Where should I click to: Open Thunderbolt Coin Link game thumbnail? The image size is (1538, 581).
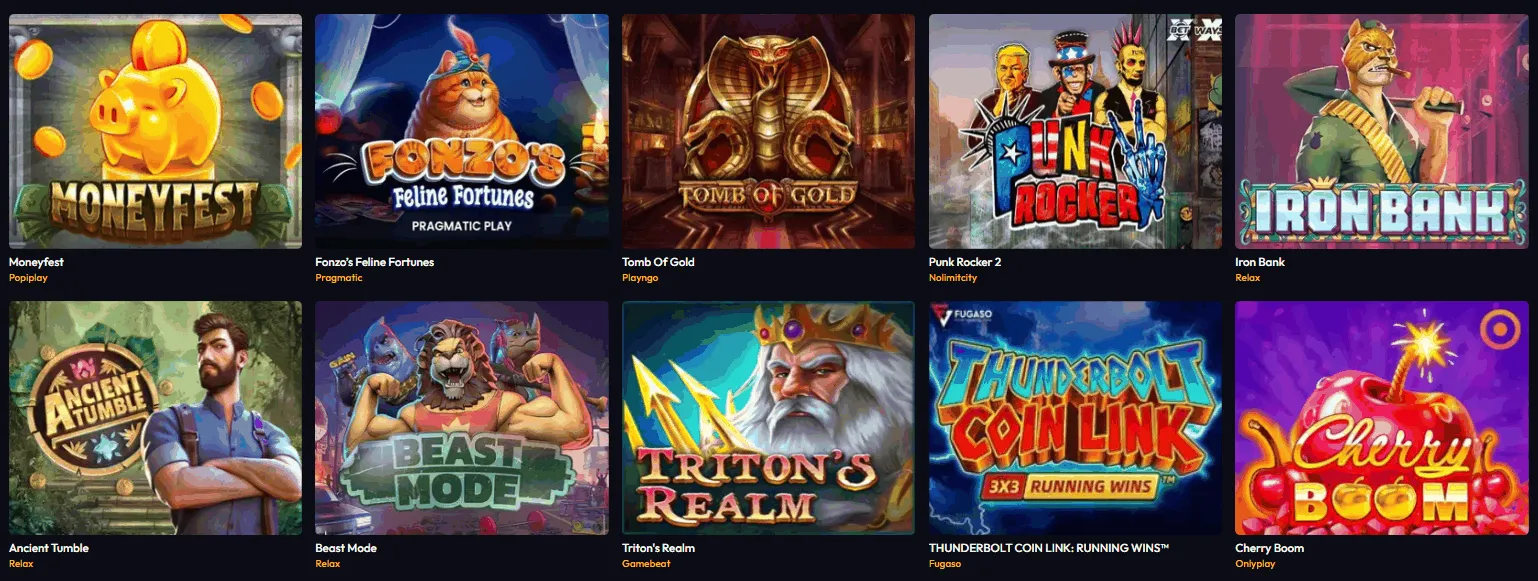[x=1075, y=418]
